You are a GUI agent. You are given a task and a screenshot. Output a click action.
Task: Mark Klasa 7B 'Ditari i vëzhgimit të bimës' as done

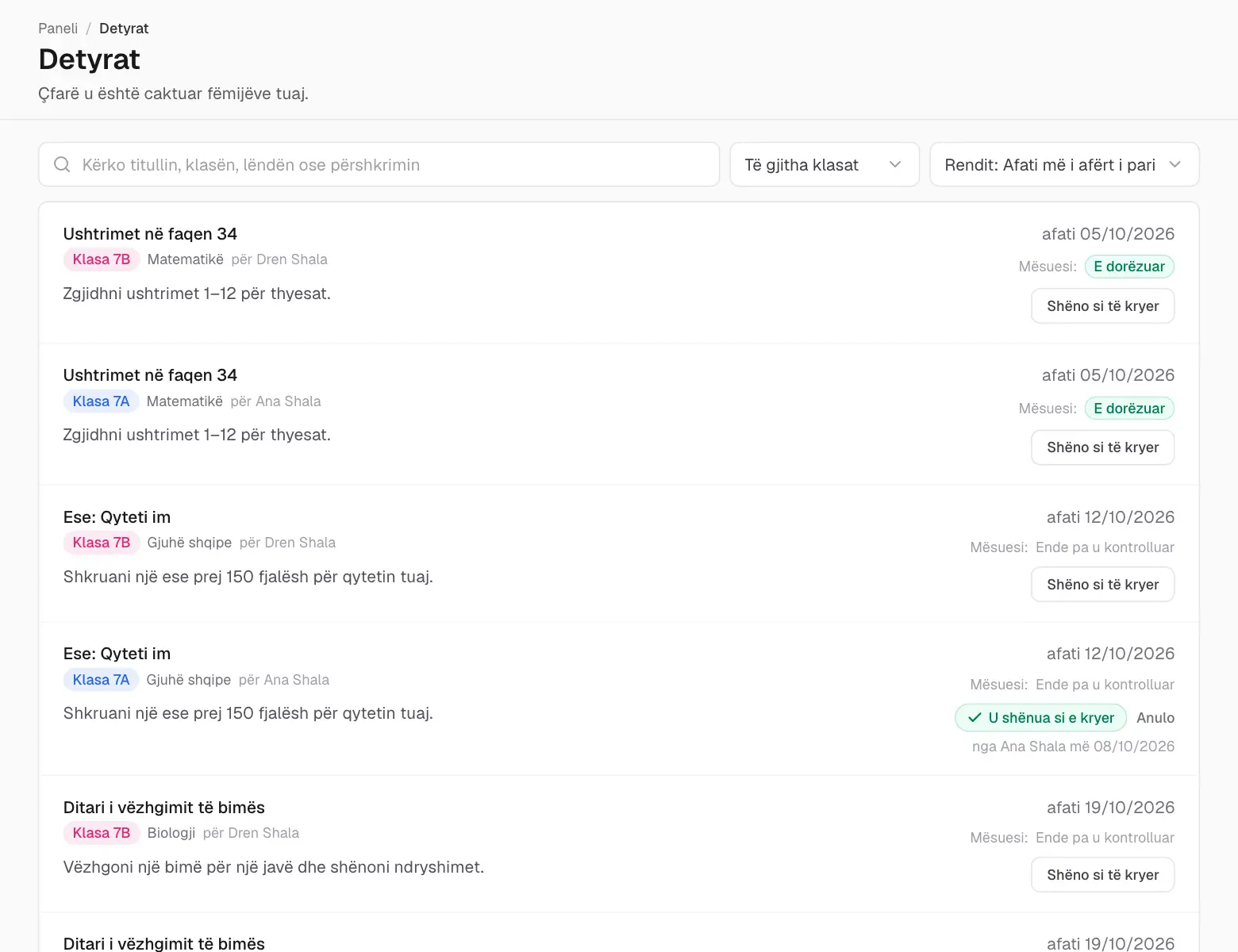[x=1102, y=875]
